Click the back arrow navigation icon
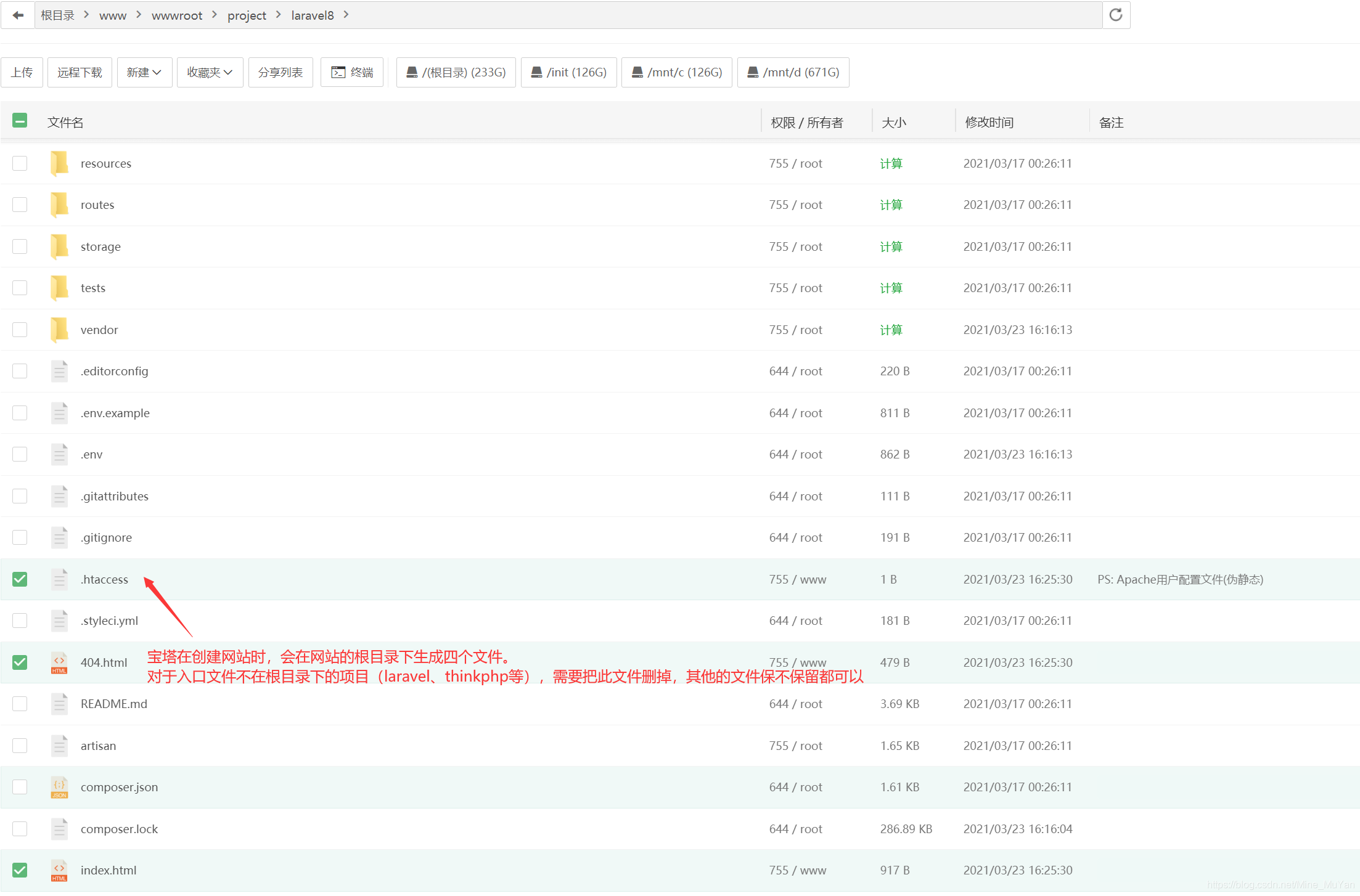This screenshot has height=896, width=1360. click(x=18, y=15)
